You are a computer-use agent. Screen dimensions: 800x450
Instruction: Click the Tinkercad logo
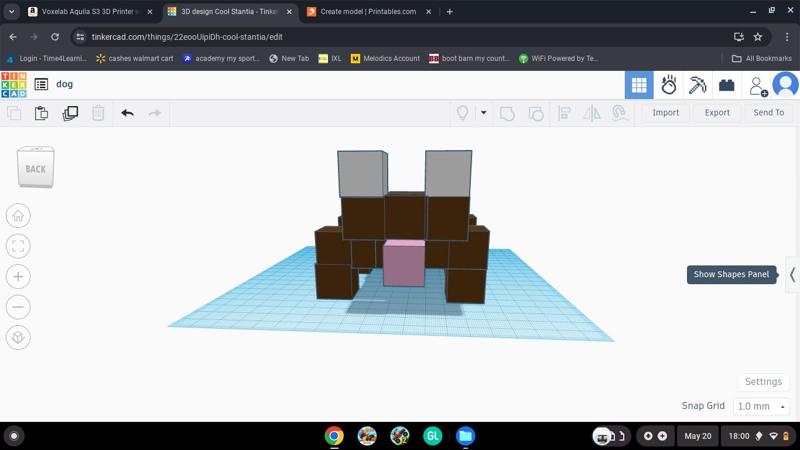pos(14,85)
